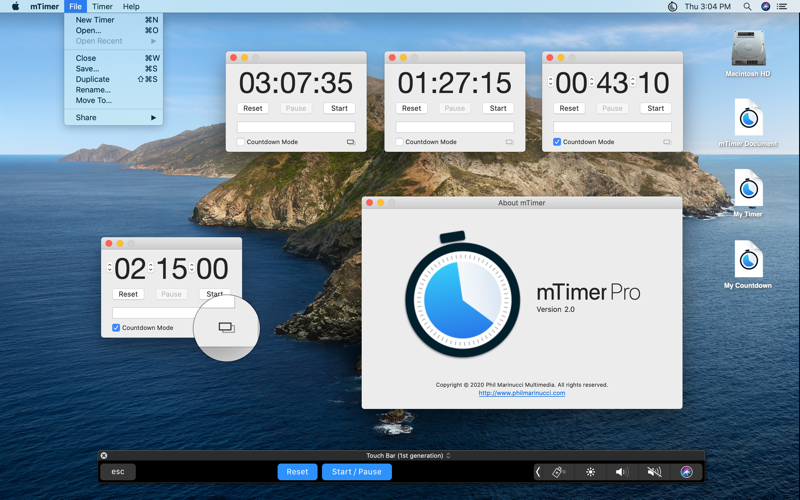This screenshot has width=800, height=500.
Task: Choose Move To... from the File menu
Action: coord(113,101)
